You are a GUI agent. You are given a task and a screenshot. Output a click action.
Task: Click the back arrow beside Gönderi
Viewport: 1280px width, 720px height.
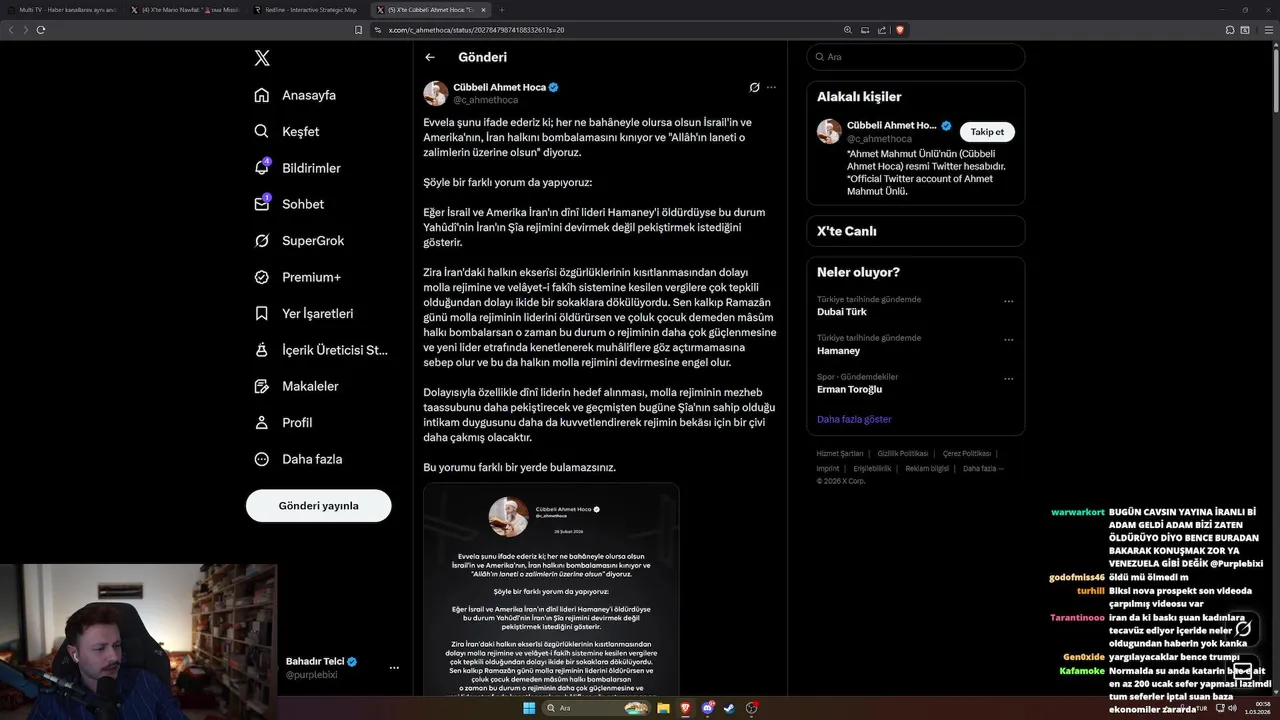tap(430, 57)
